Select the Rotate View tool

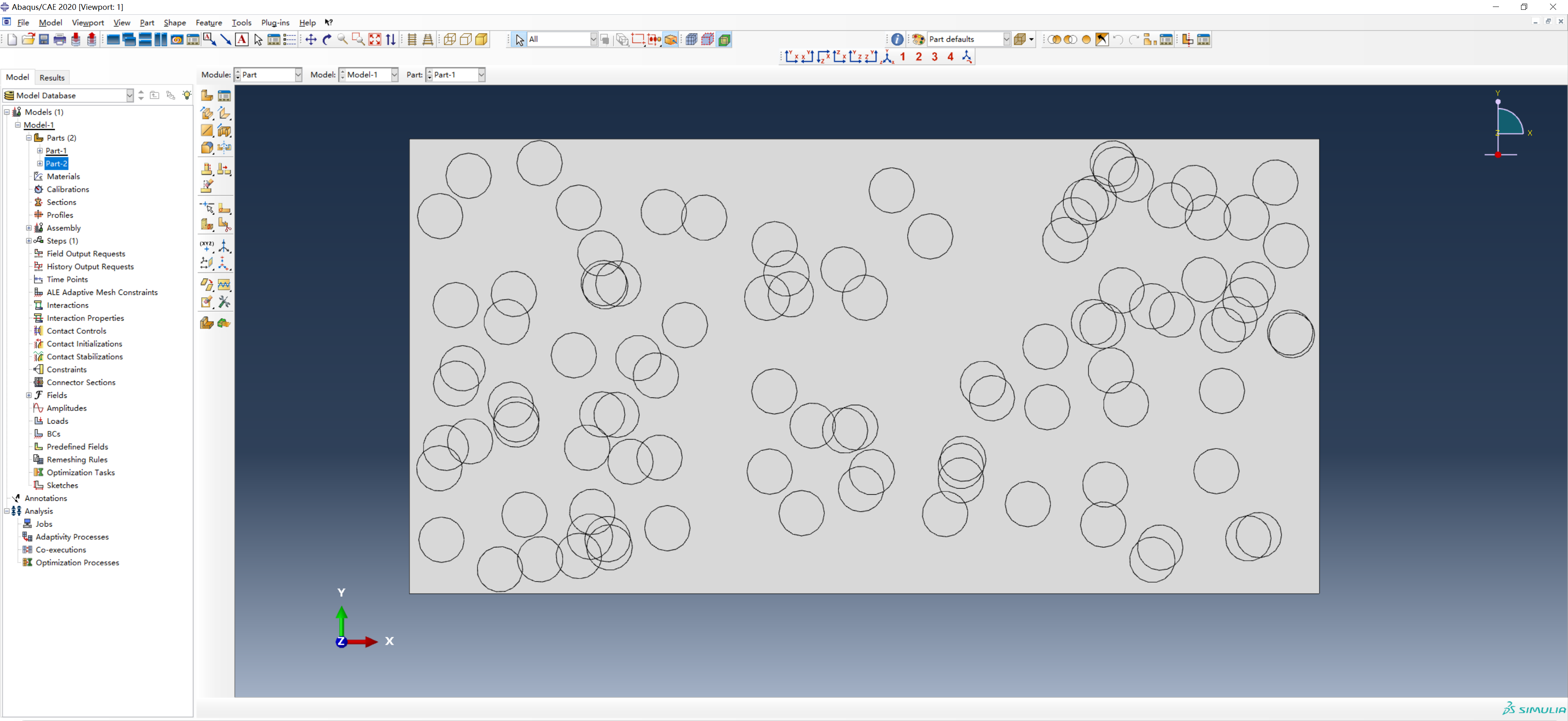[327, 39]
